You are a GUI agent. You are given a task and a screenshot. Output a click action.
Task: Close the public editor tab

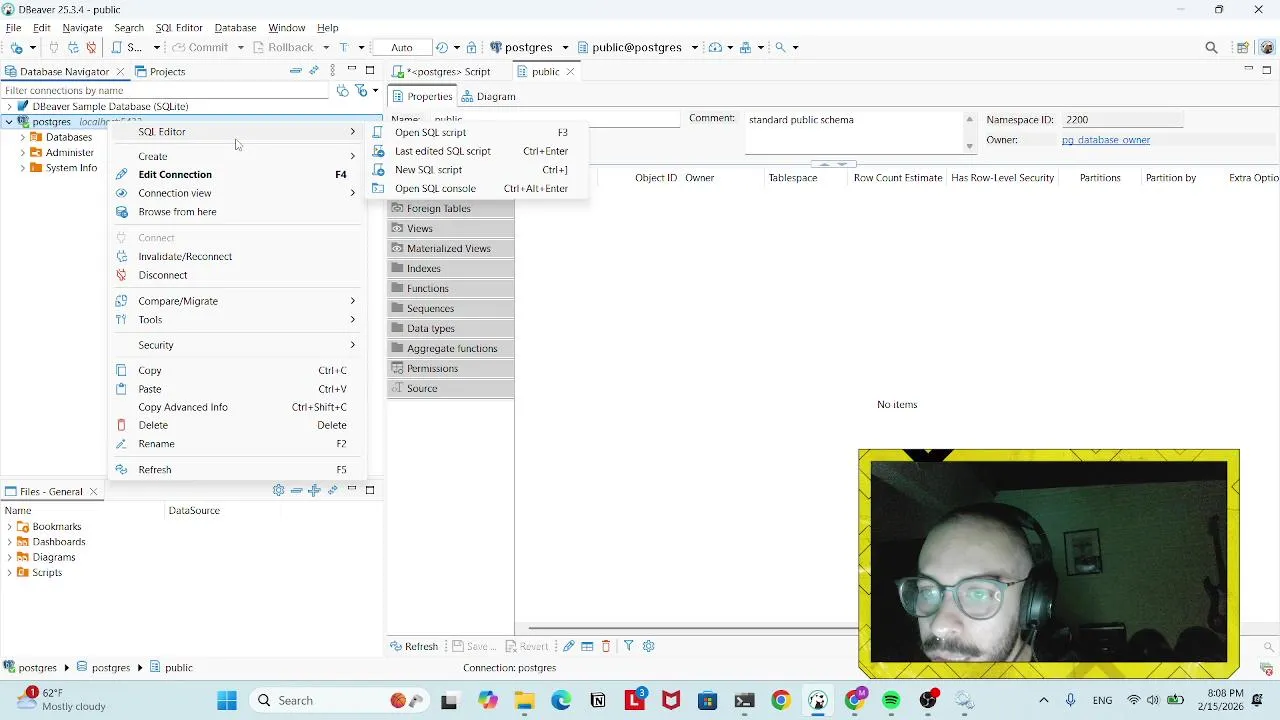tap(571, 72)
